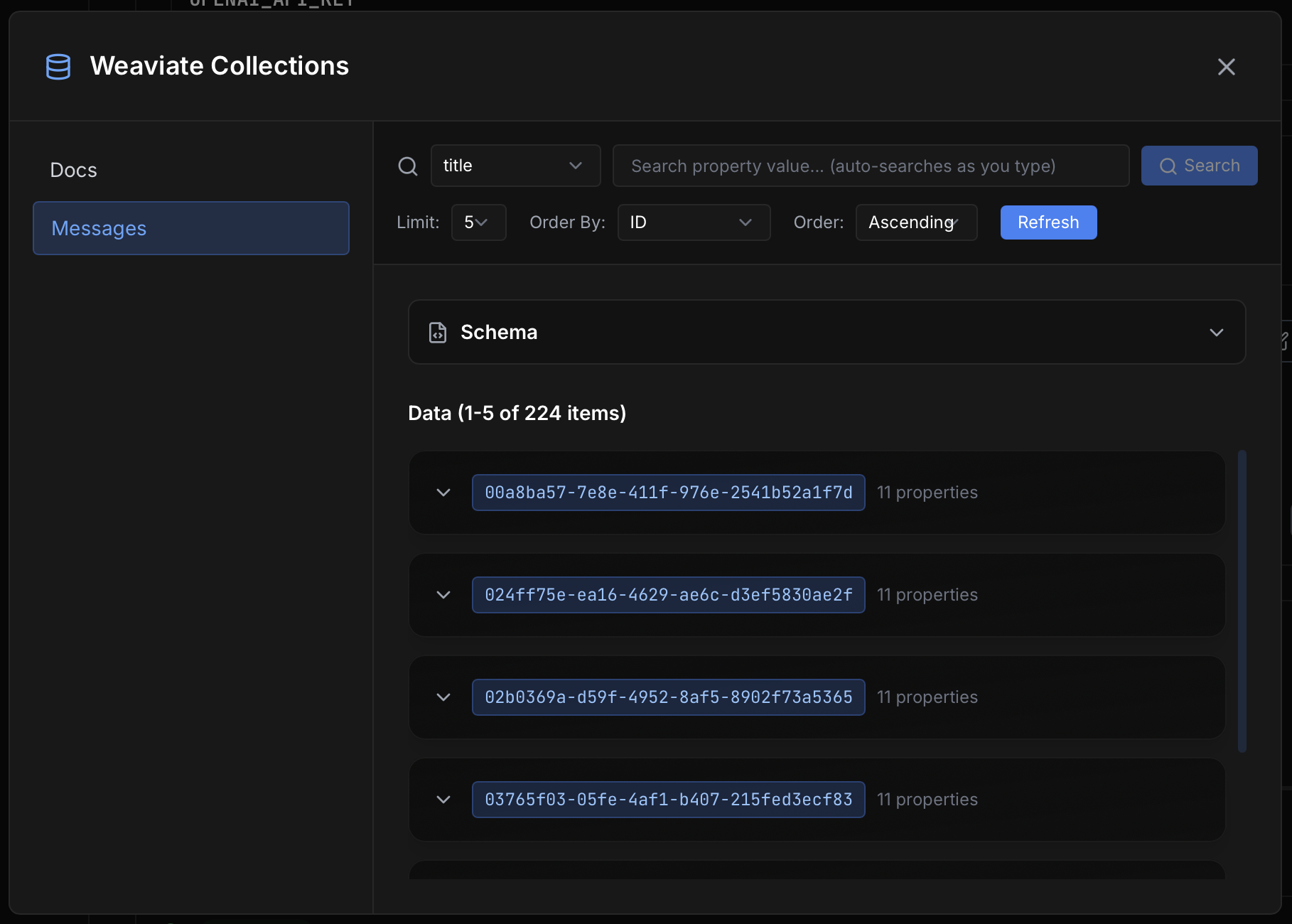
Task: Open the title property dropdown
Action: point(515,166)
